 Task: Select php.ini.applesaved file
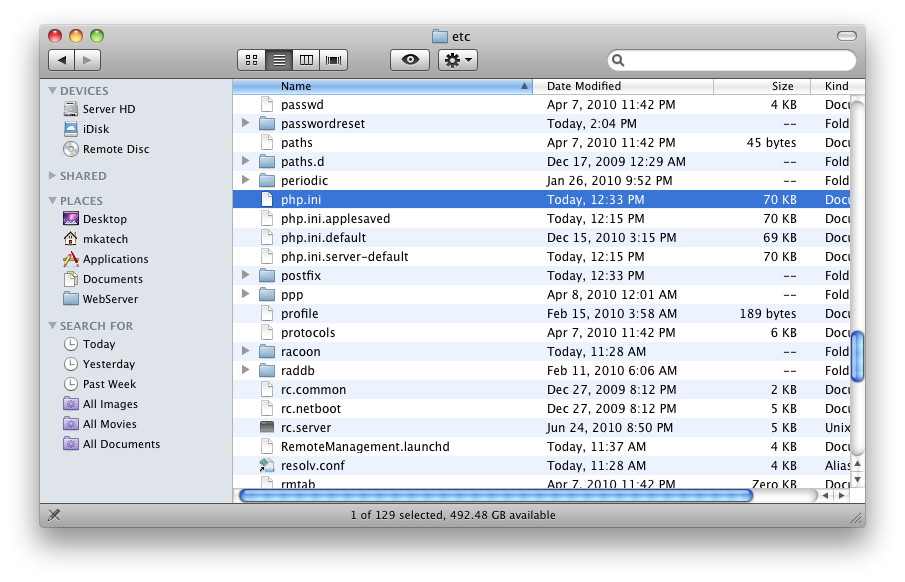[541, 218]
